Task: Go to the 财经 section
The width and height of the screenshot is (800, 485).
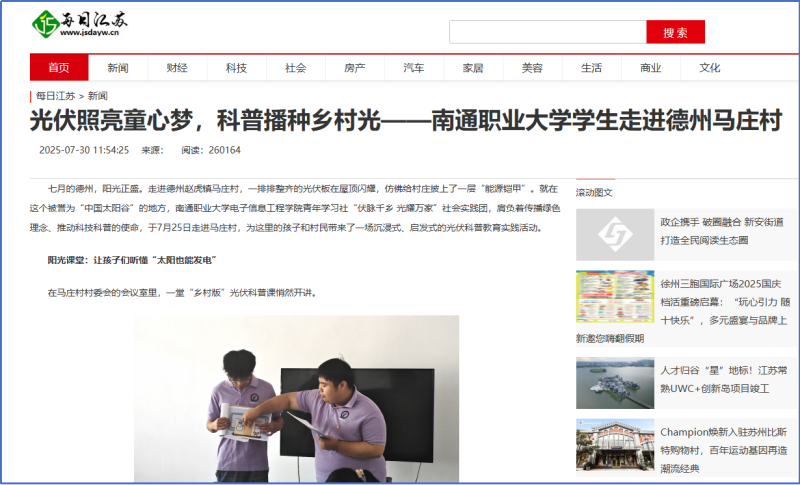Action: [x=177, y=68]
